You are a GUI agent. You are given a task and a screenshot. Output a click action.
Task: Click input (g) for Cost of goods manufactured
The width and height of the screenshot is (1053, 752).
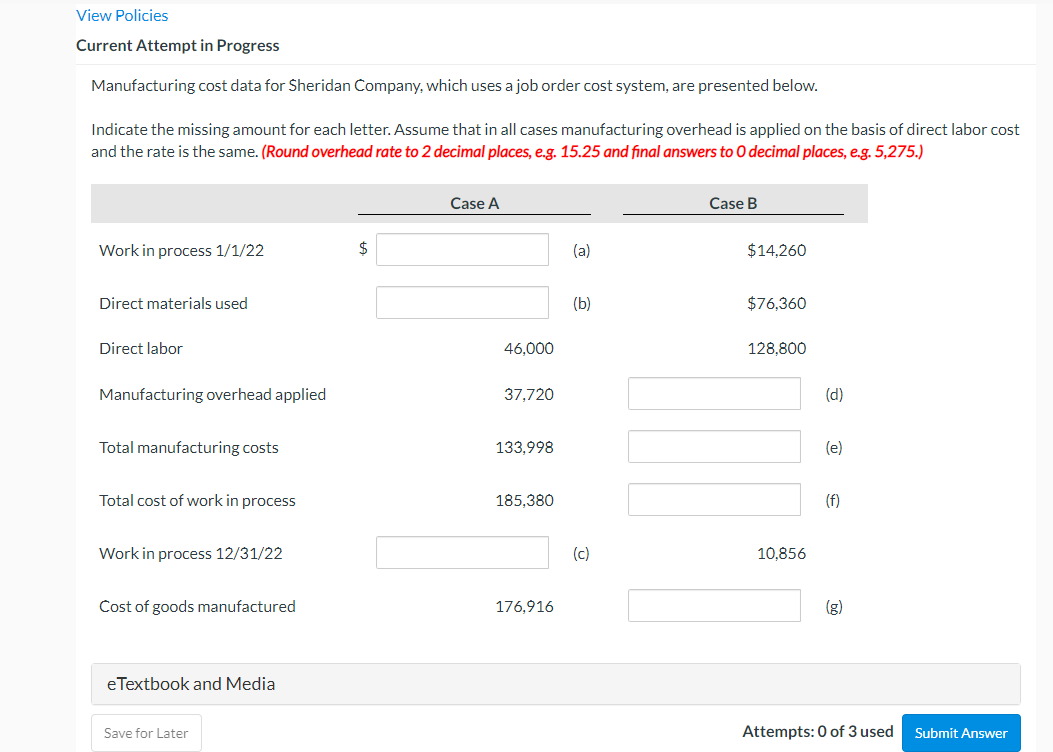(x=714, y=605)
